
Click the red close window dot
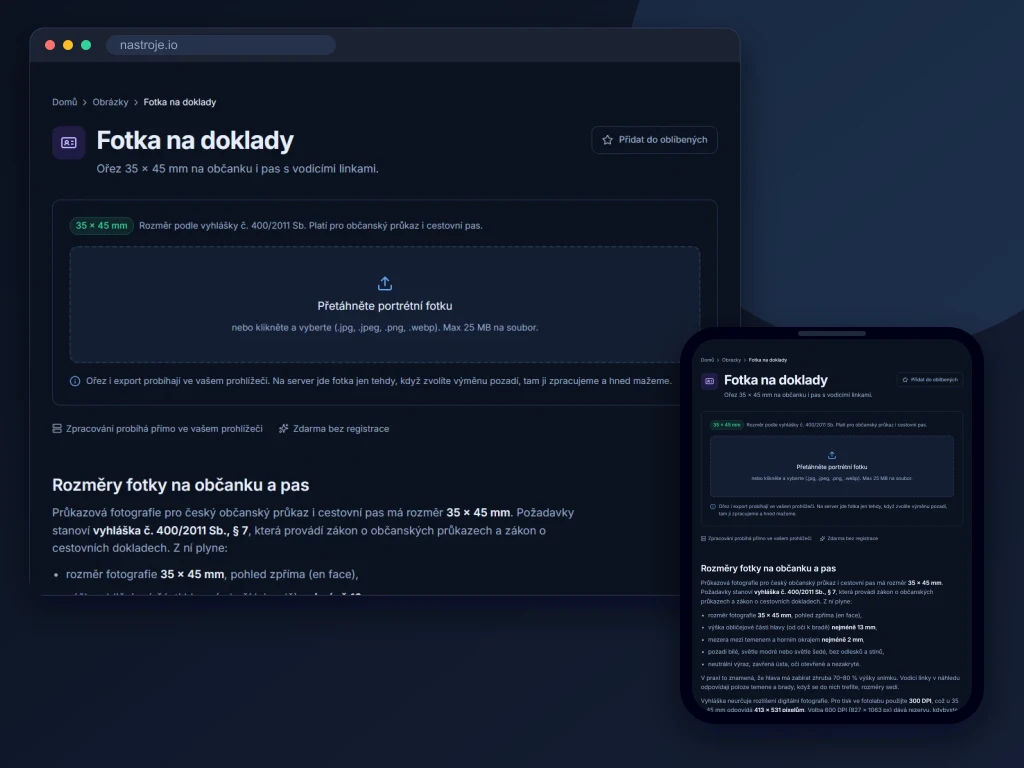(x=50, y=45)
